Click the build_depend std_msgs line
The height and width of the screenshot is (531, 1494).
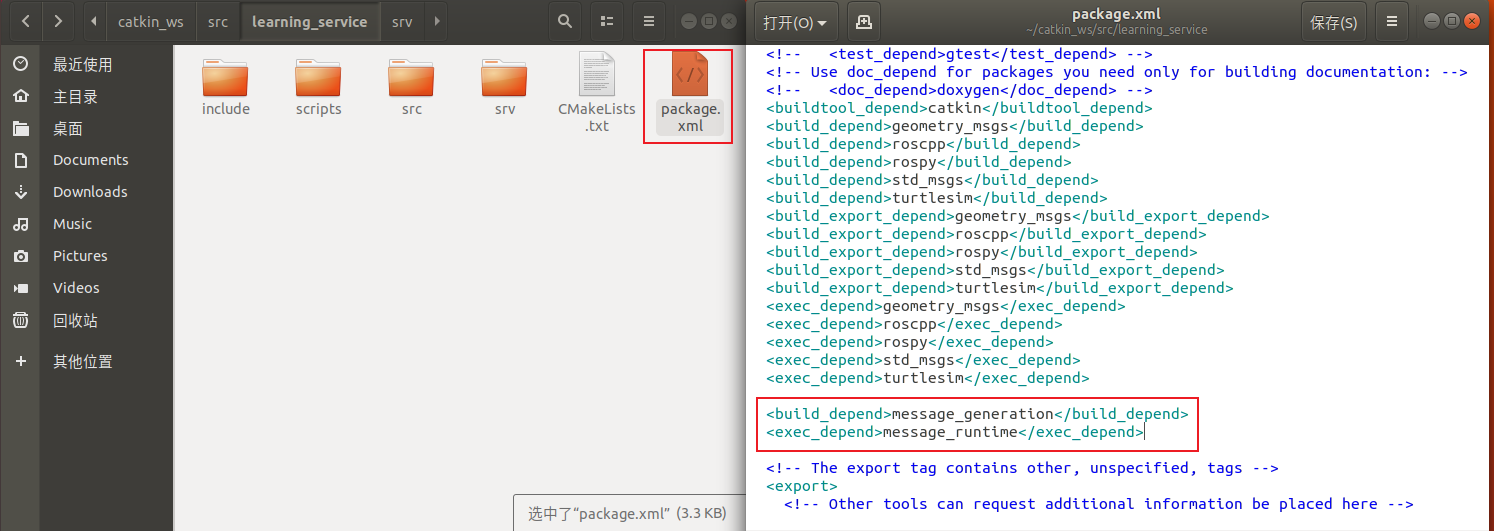point(932,180)
